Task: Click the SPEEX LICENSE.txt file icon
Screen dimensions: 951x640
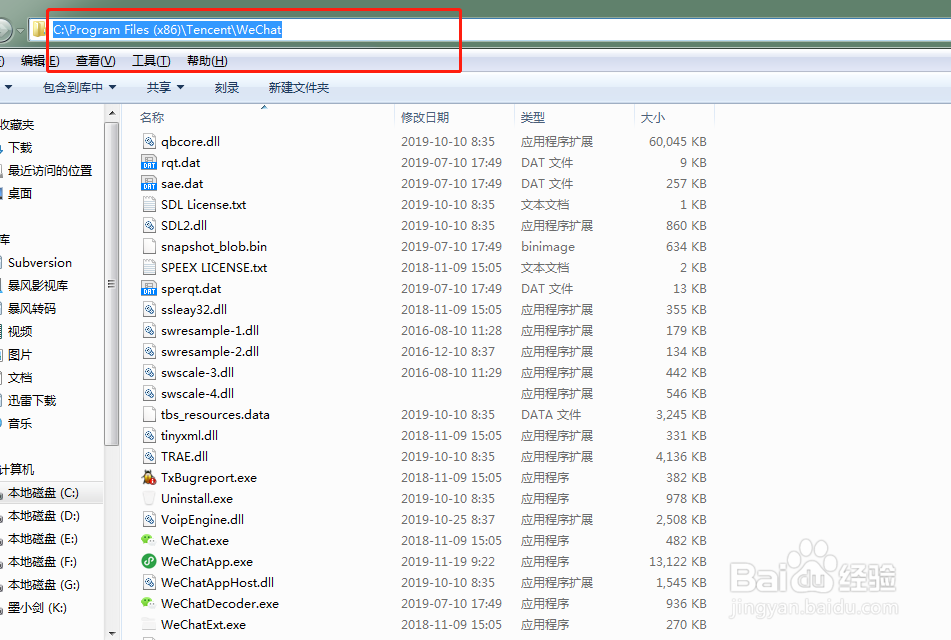Action: [x=149, y=268]
